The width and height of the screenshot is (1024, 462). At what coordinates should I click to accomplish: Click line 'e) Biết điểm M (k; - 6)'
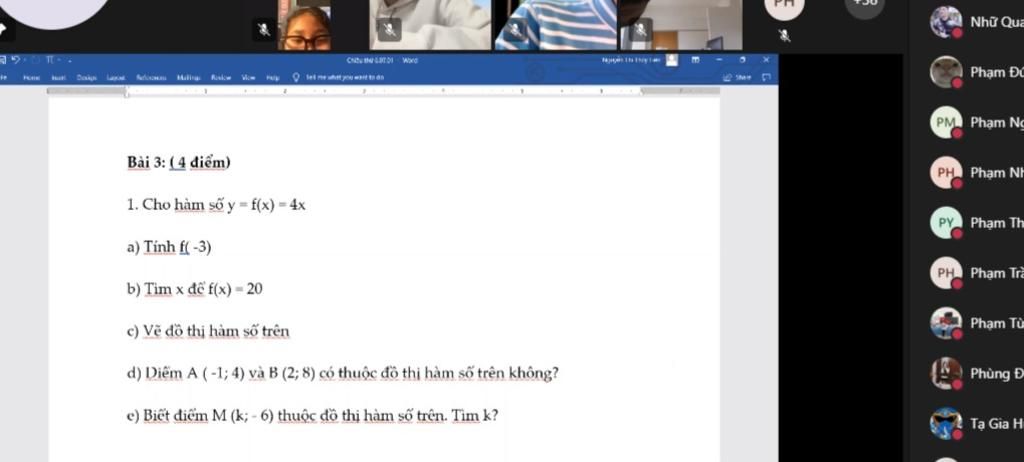tap(200, 416)
